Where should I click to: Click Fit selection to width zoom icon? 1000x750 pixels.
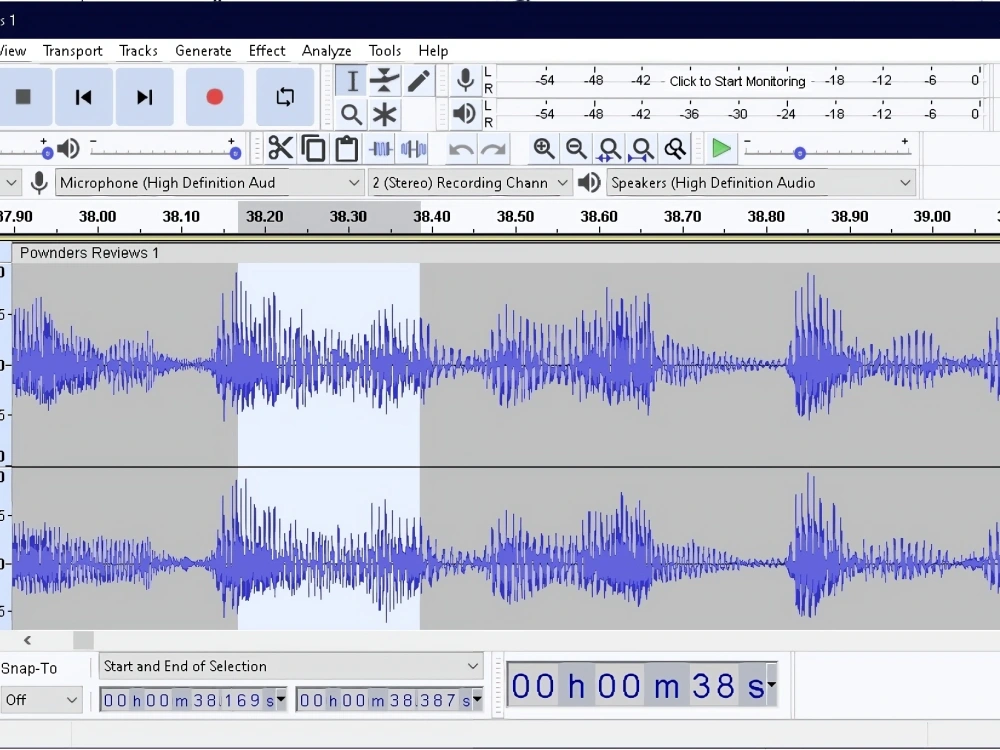pos(608,149)
